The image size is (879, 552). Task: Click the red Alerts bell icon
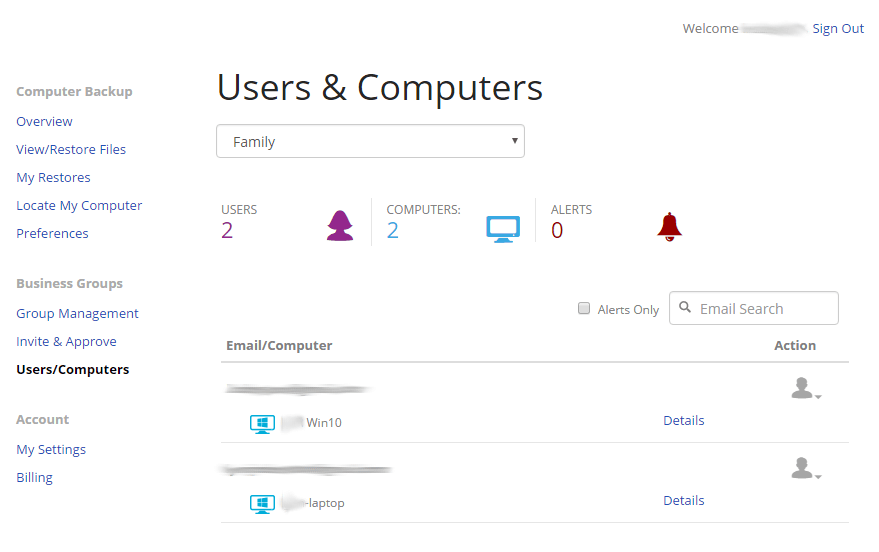point(669,226)
